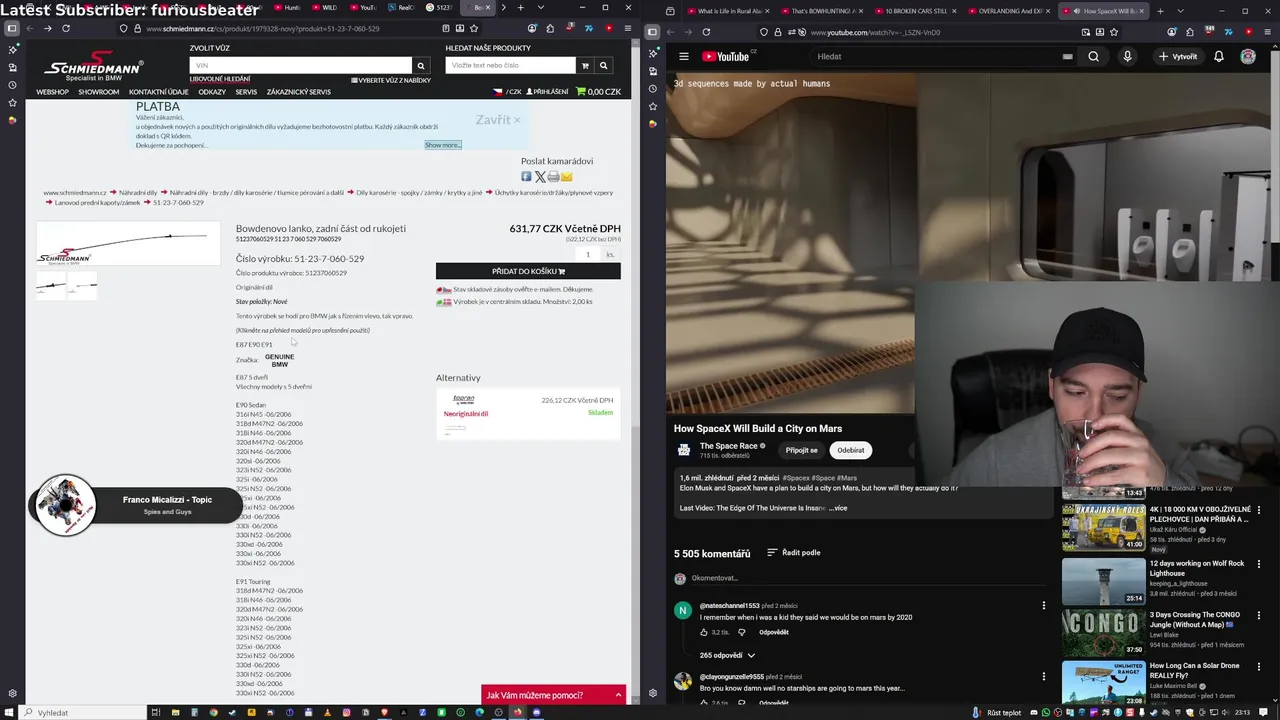The image size is (1280, 720).
Task: Expand Vyberte vůz z nabídky vehicle list
Action: tap(391, 80)
